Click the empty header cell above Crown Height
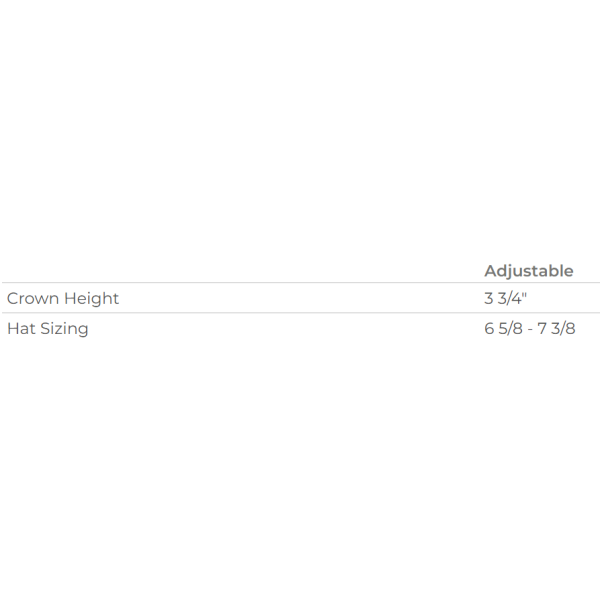Viewport: 600px width, 600px height. click(x=241, y=271)
